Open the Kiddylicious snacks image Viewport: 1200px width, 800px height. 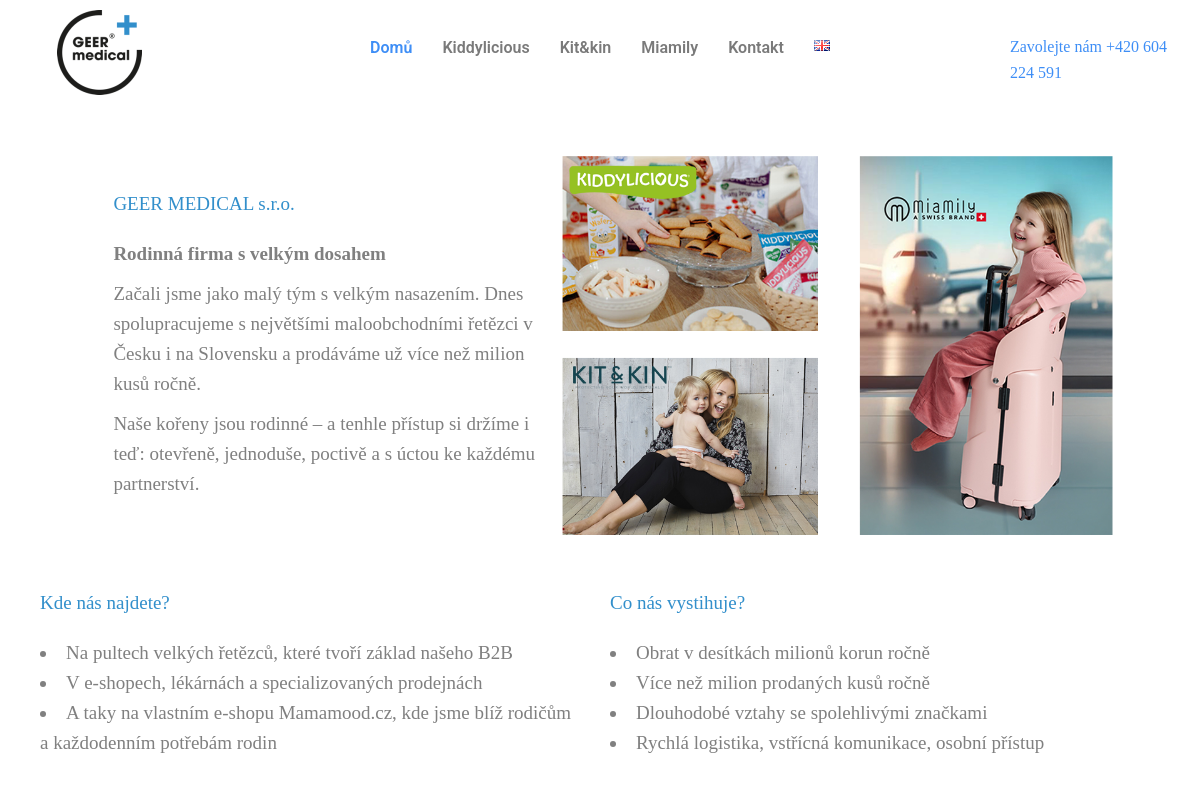pyautogui.click(x=690, y=243)
